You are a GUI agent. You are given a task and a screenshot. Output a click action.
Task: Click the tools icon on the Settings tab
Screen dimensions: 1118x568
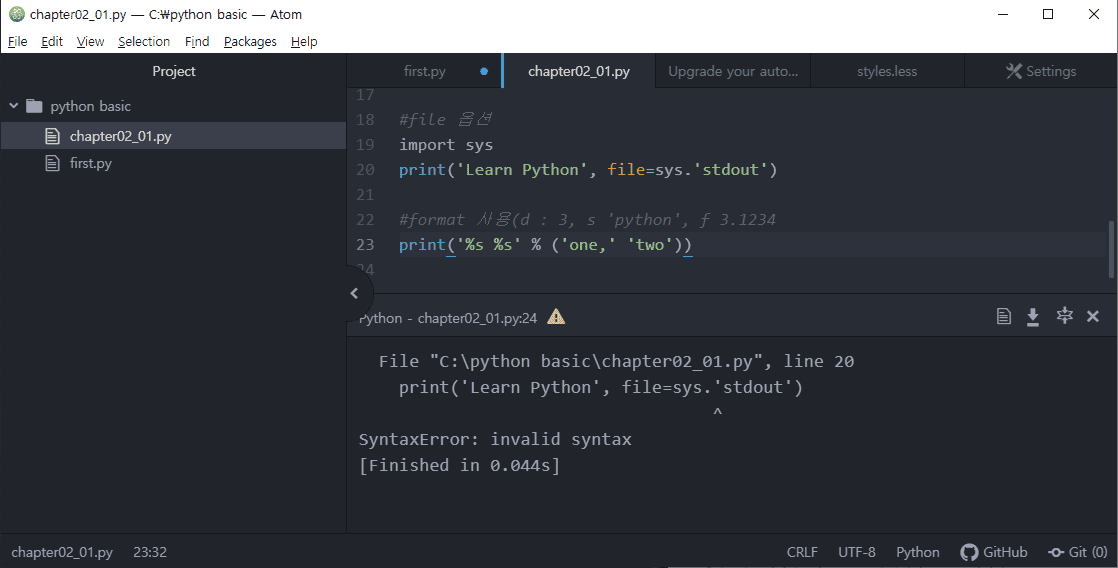[1014, 71]
